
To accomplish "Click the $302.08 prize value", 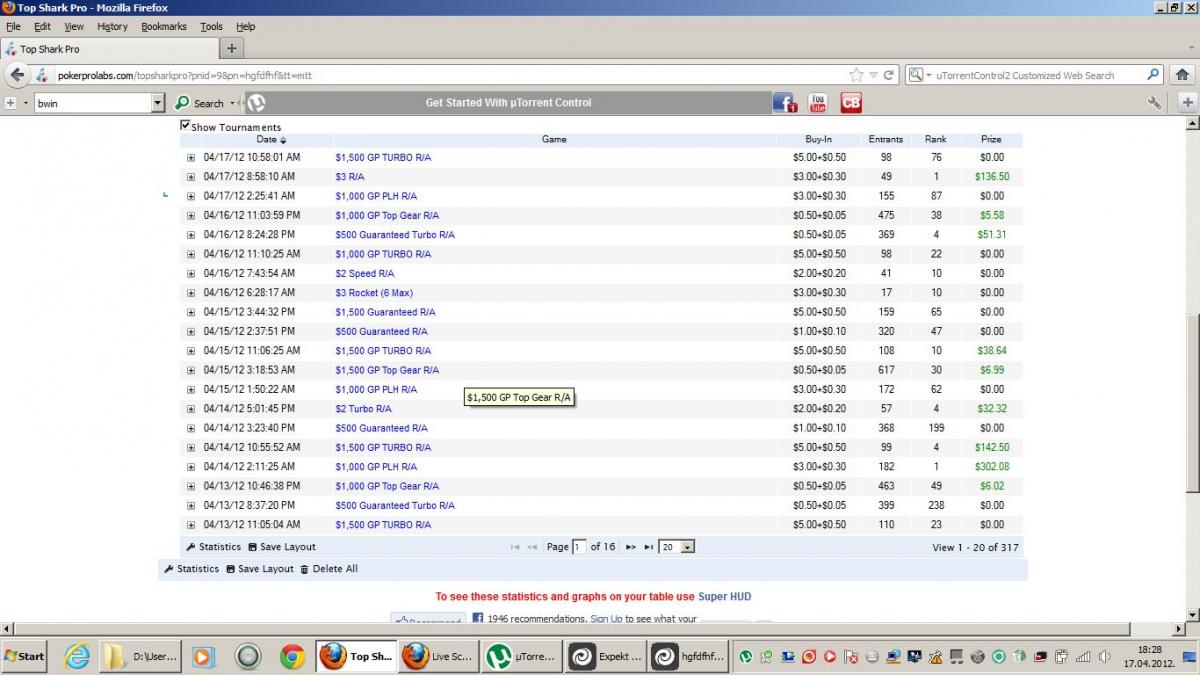I will coord(992,467).
